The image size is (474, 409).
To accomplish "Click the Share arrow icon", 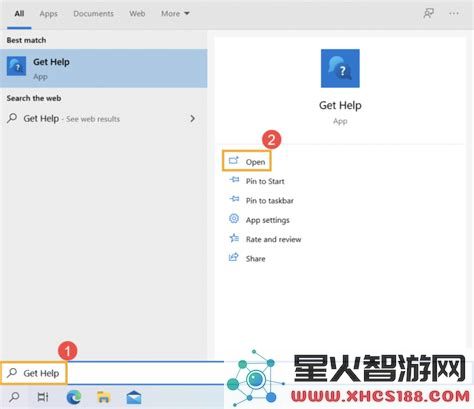I will [234, 257].
